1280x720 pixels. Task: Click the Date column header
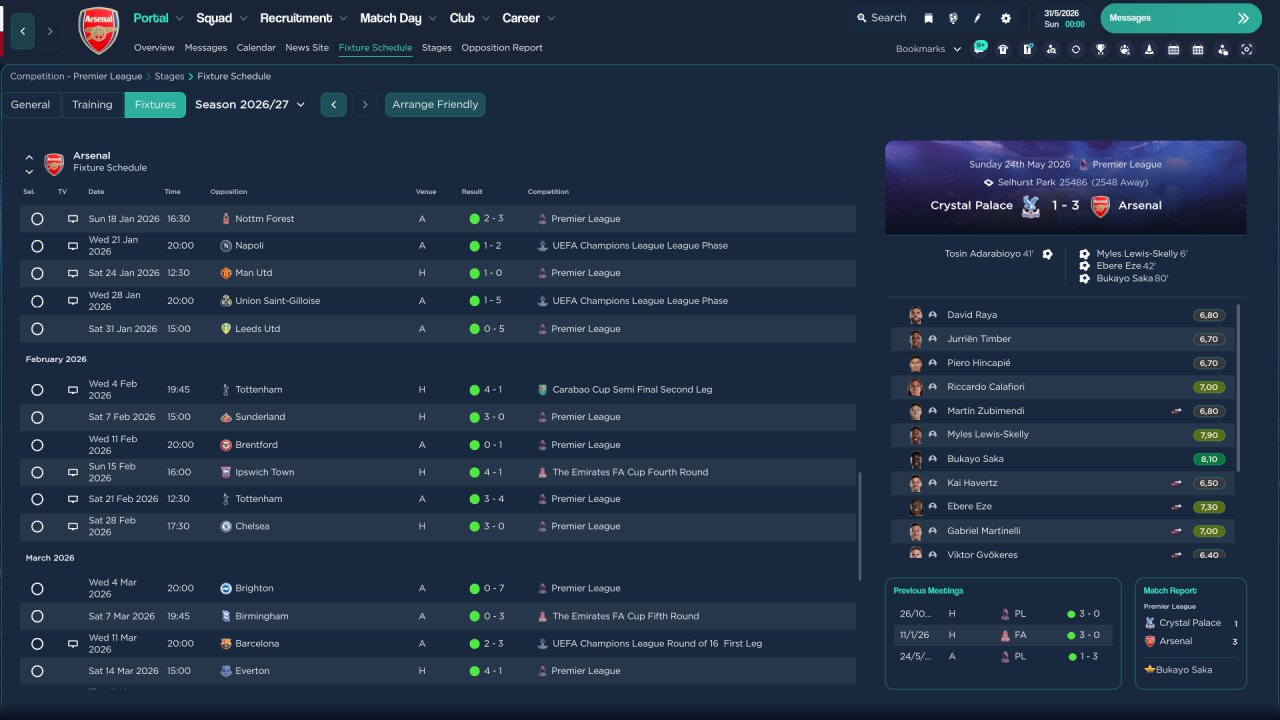pyautogui.click(x=96, y=192)
